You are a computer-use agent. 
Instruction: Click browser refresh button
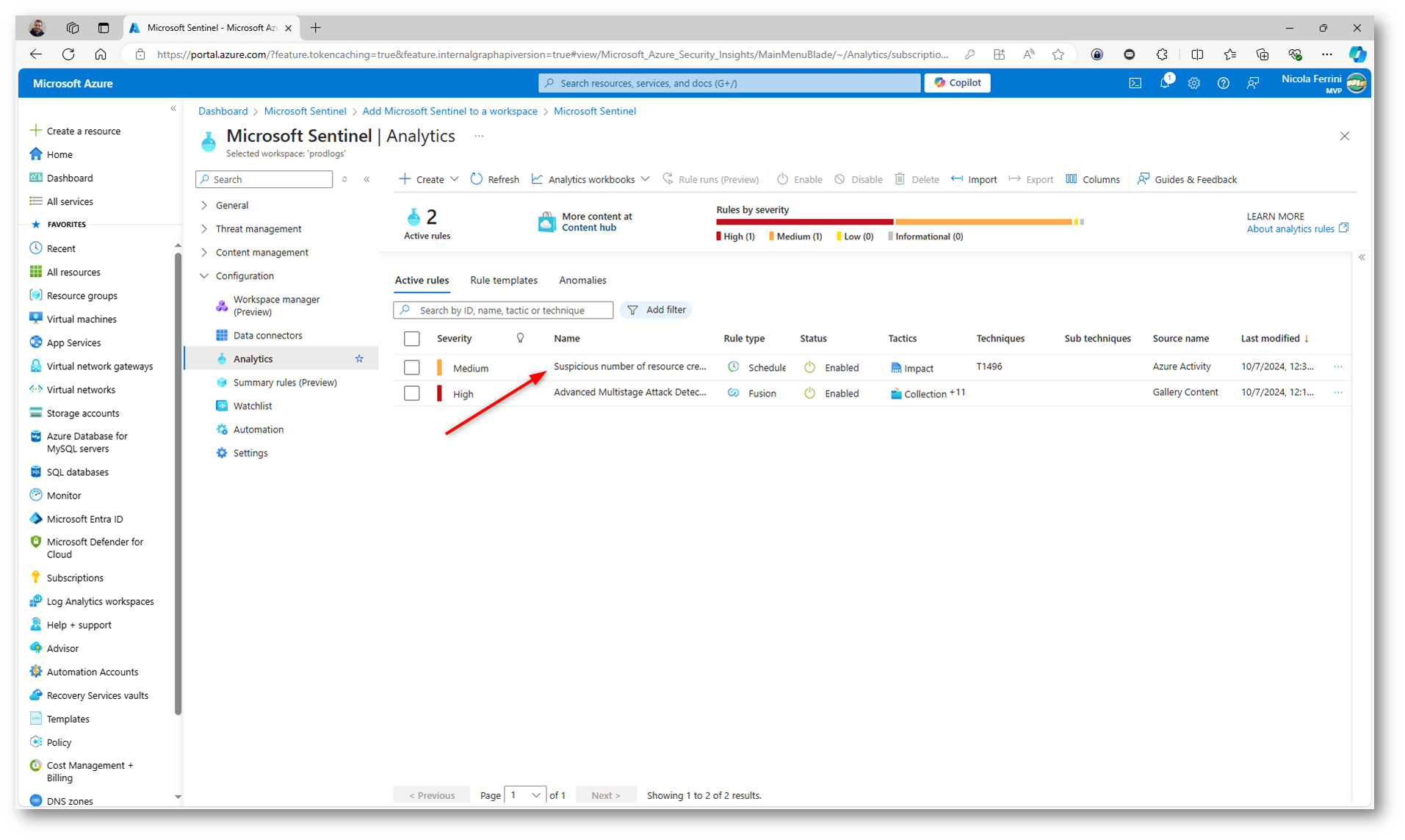[68, 54]
